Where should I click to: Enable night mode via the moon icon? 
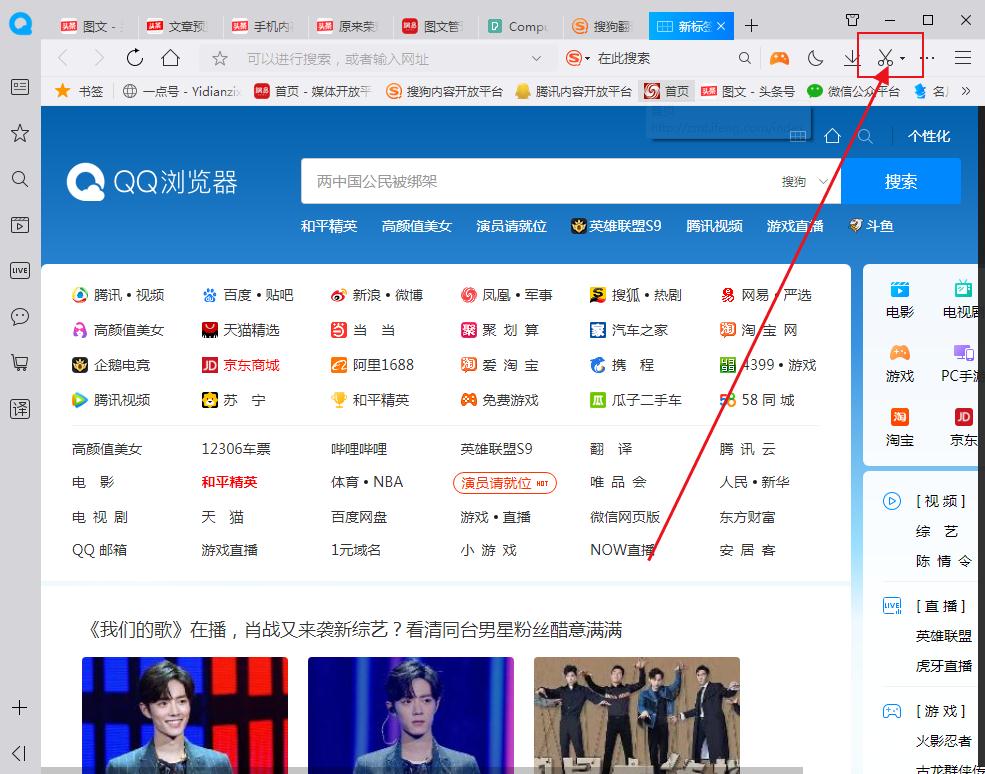click(815, 58)
